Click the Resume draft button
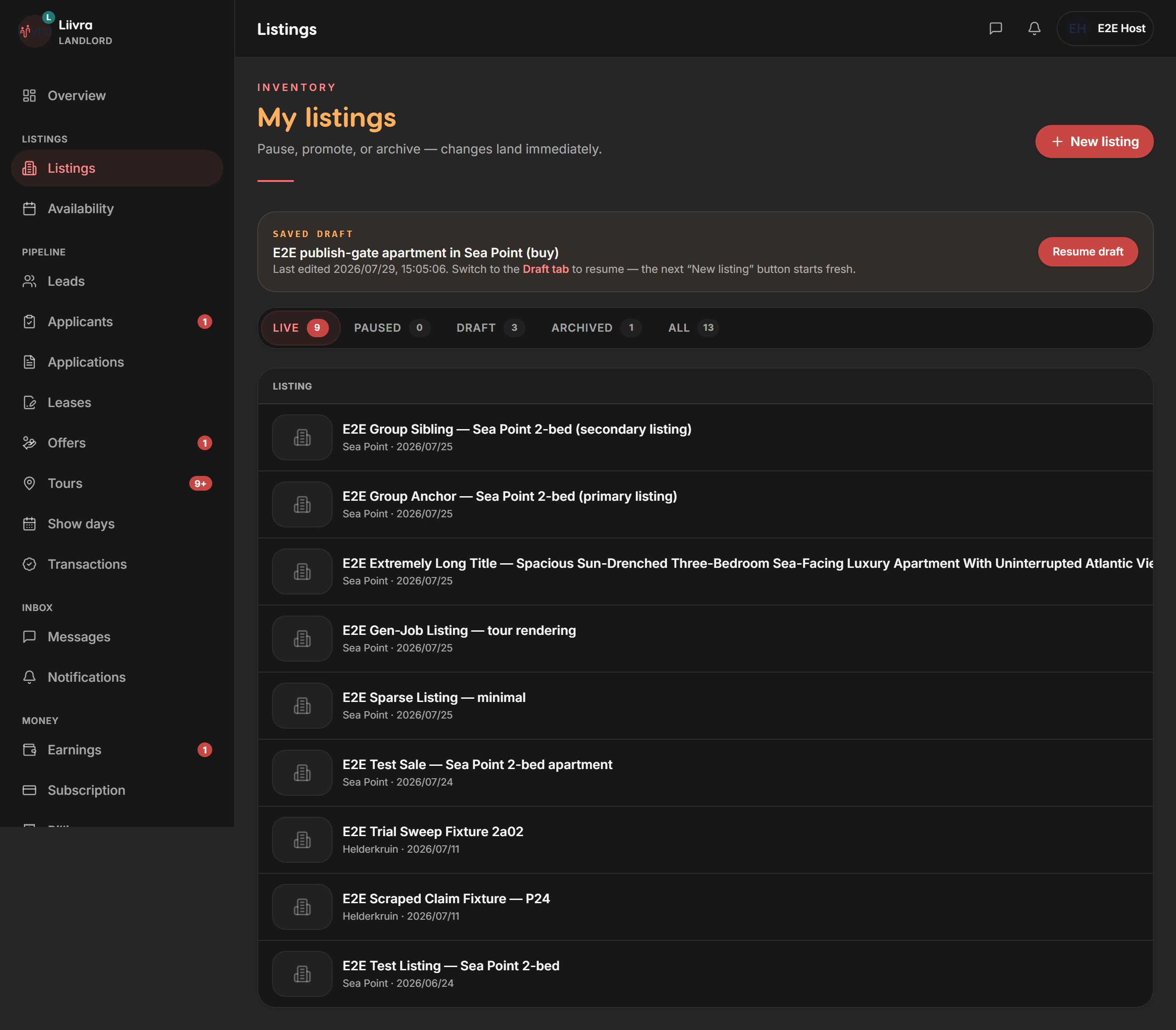Screen dimensions: 1176x1030 tap(1087, 252)
